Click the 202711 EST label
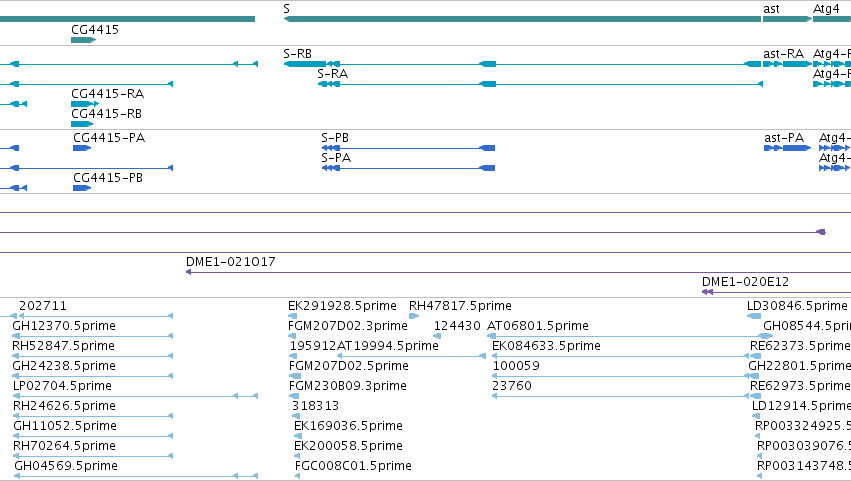The width and height of the screenshot is (851, 481). pyautogui.click(x=43, y=306)
